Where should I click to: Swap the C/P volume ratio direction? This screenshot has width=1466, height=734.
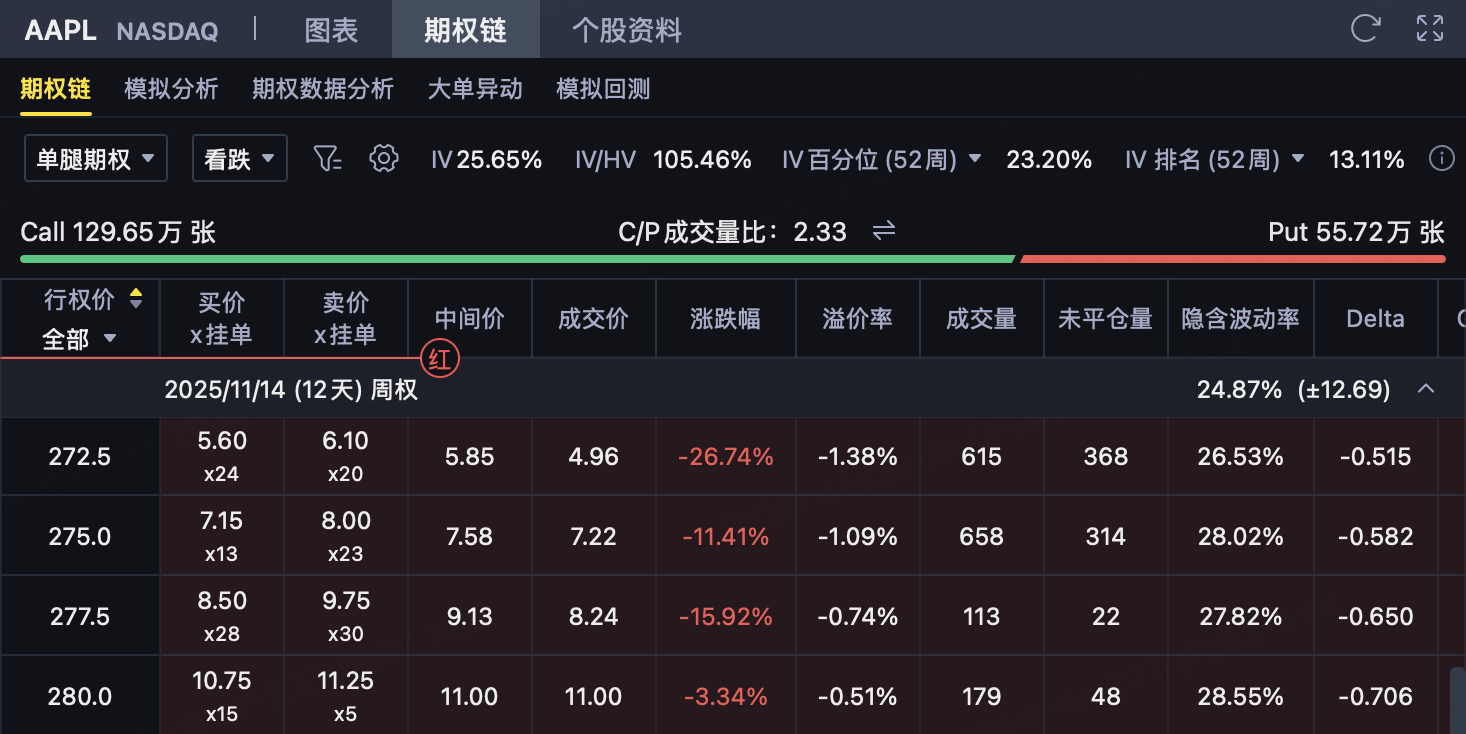click(883, 232)
